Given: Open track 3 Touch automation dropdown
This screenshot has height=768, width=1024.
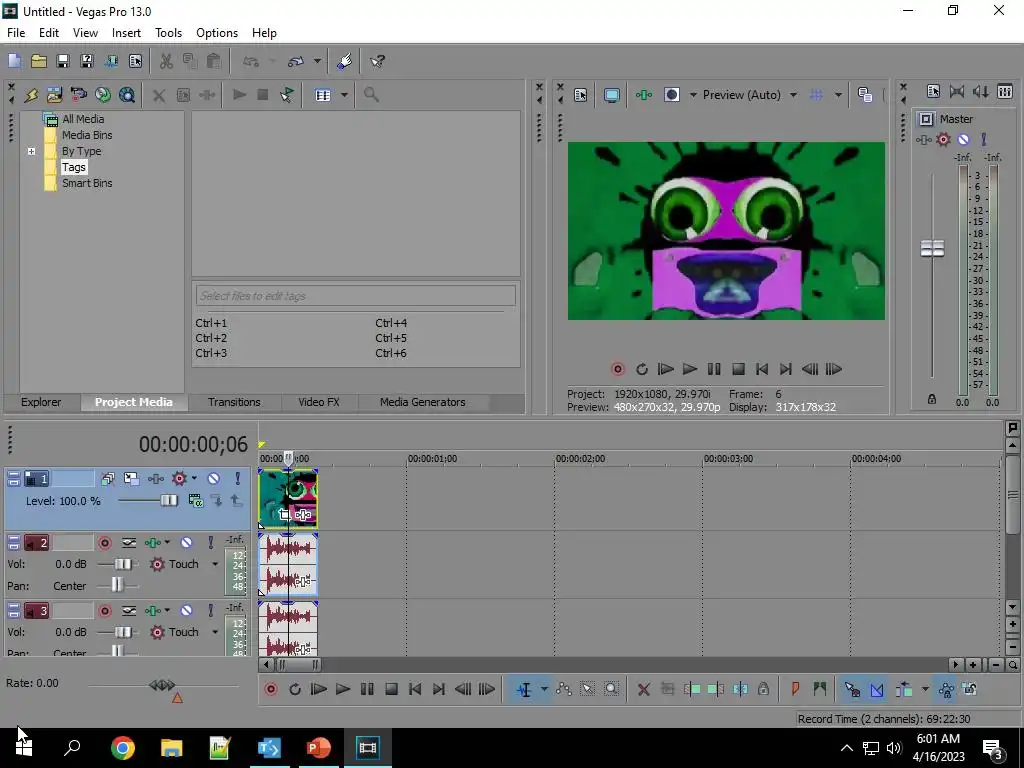Looking at the screenshot, I should pyautogui.click(x=215, y=632).
